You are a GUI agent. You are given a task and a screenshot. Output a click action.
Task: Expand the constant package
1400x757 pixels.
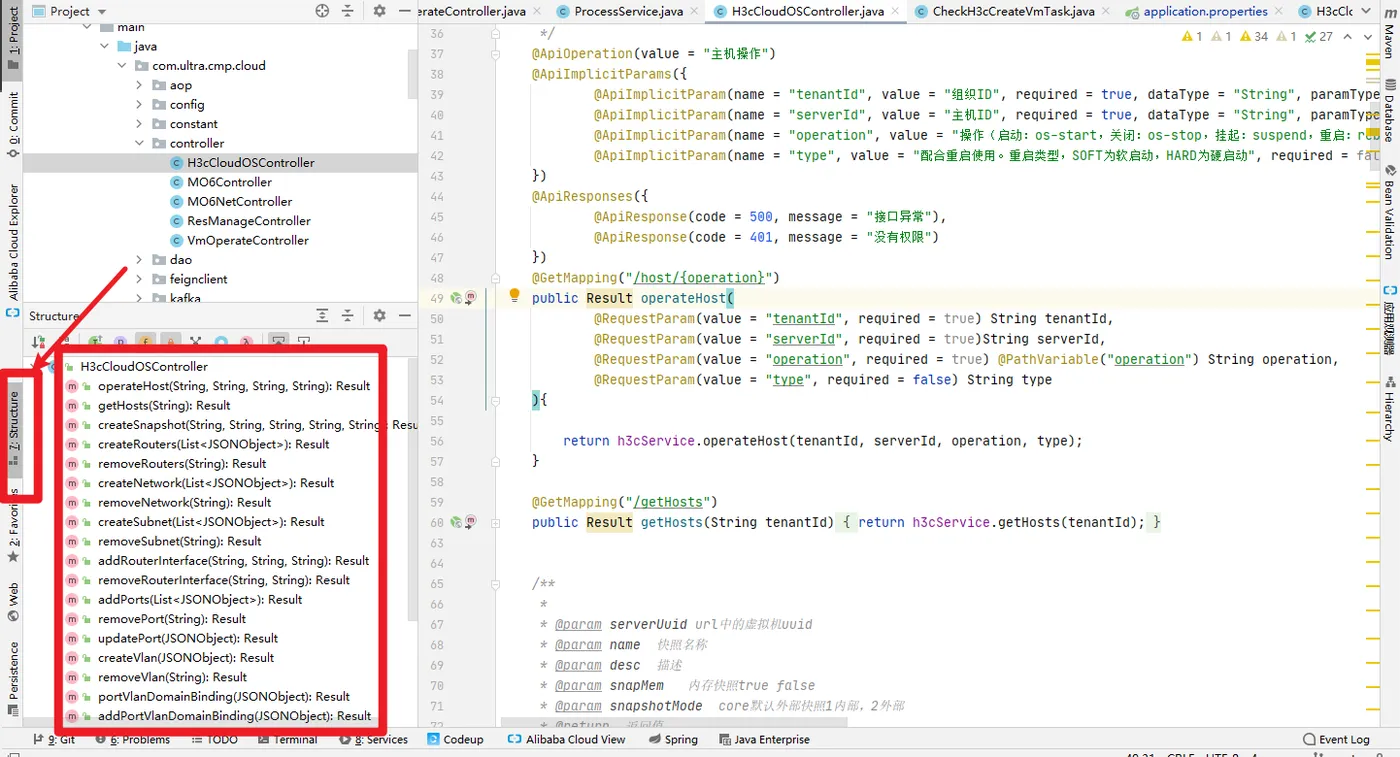coord(140,124)
